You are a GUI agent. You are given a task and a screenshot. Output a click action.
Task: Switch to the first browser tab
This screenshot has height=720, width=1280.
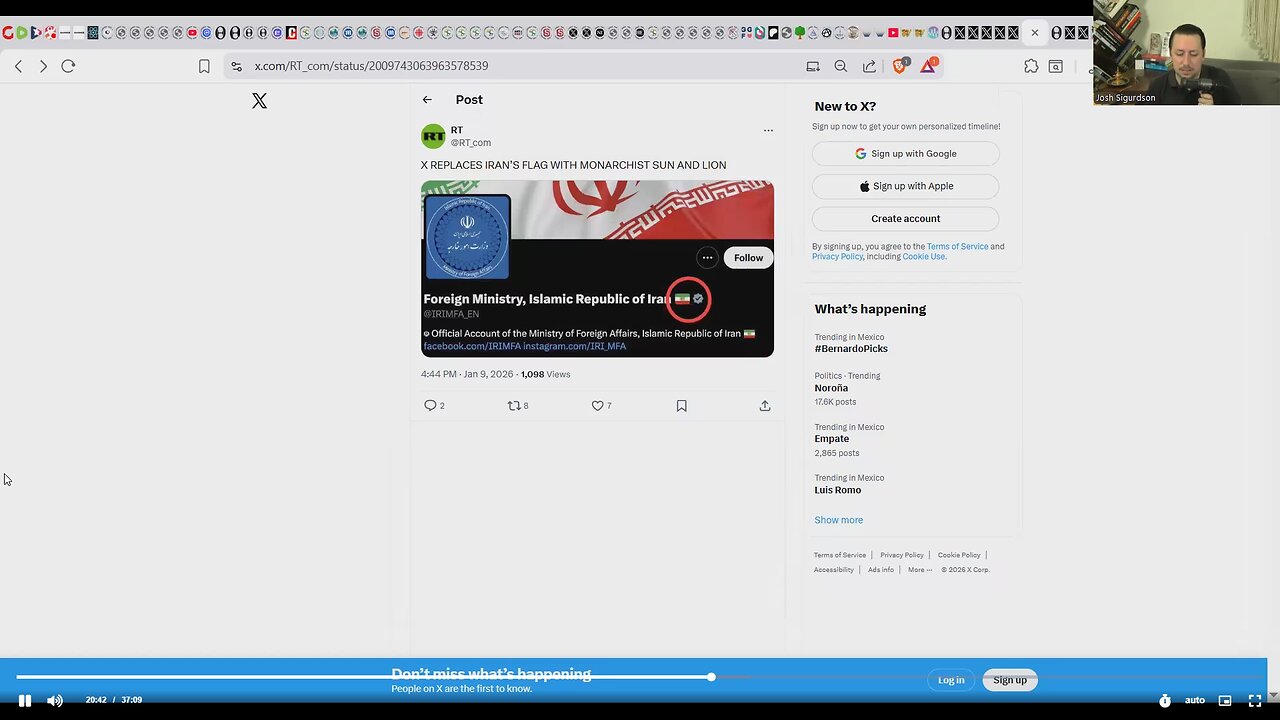click(8, 33)
